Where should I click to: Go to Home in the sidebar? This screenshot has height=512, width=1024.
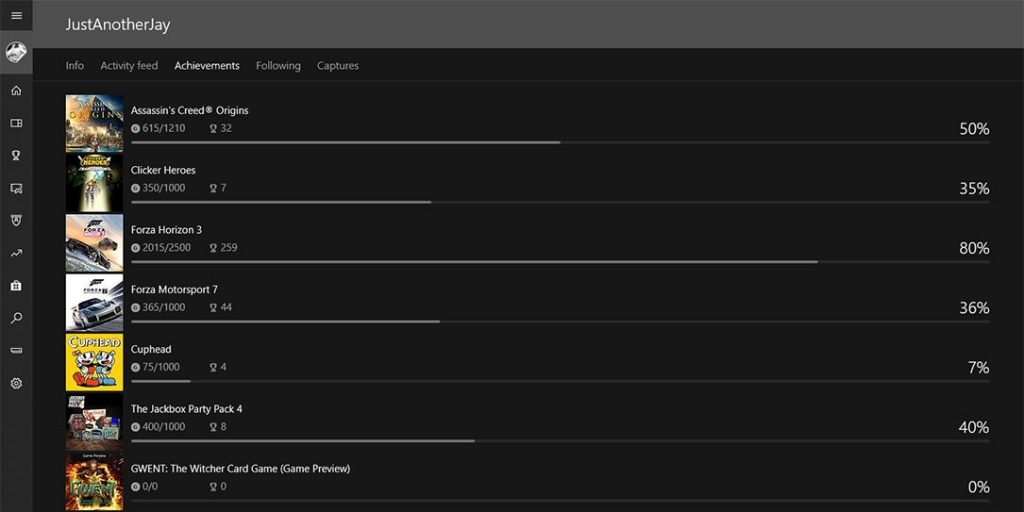click(x=16, y=90)
